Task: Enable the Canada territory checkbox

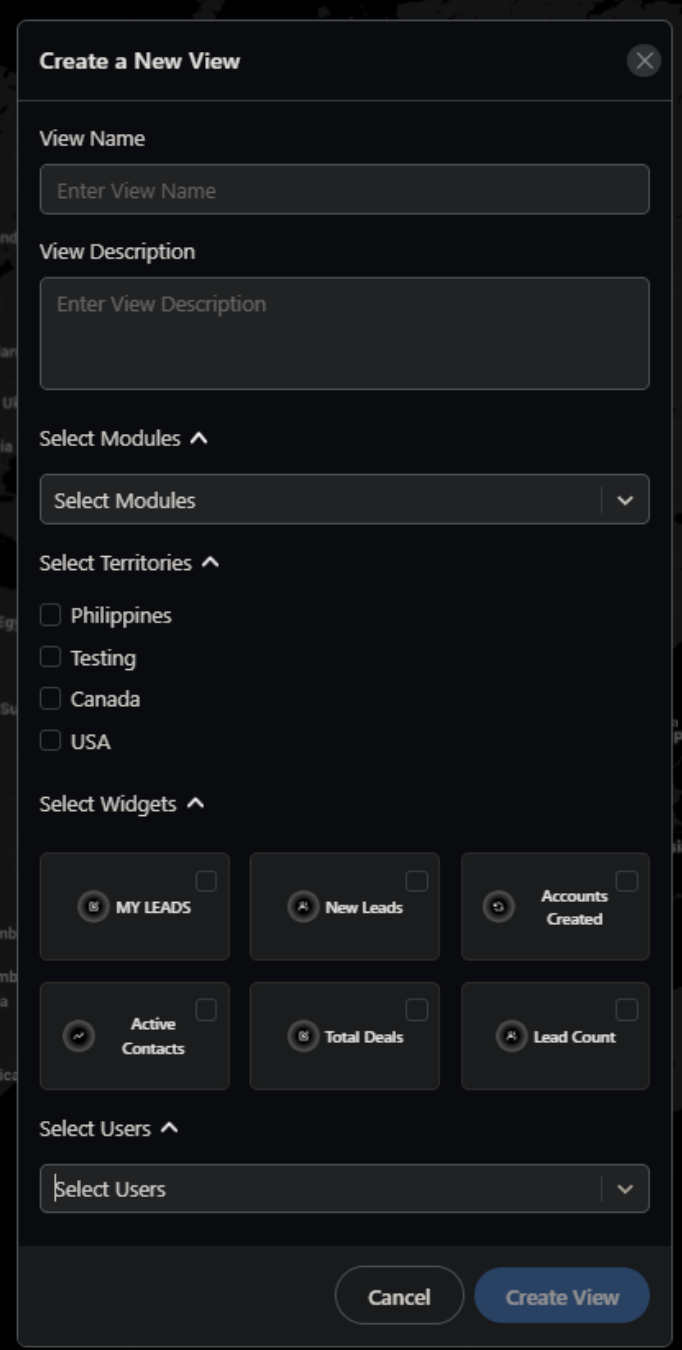Action: [x=50, y=698]
